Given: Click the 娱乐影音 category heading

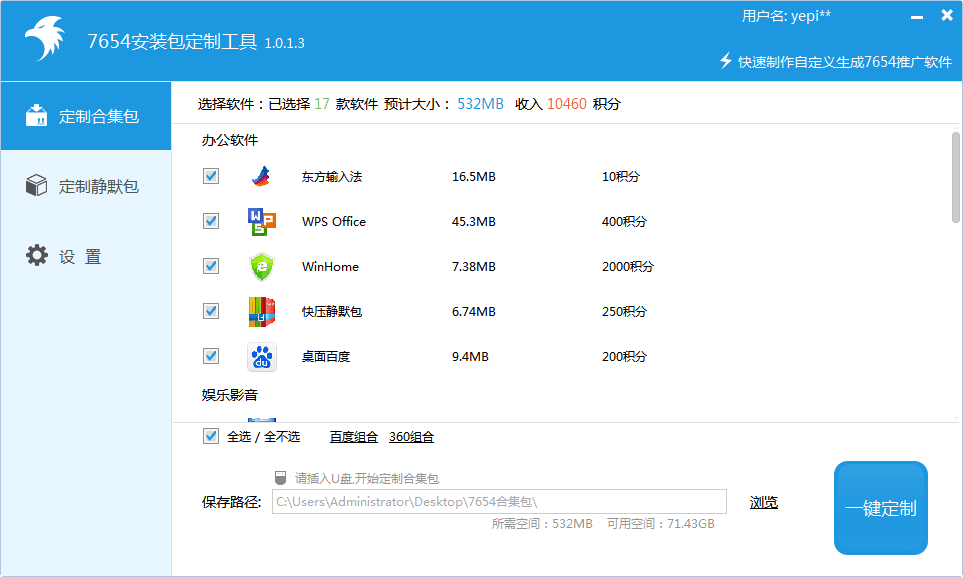Looking at the screenshot, I should click(x=230, y=394).
